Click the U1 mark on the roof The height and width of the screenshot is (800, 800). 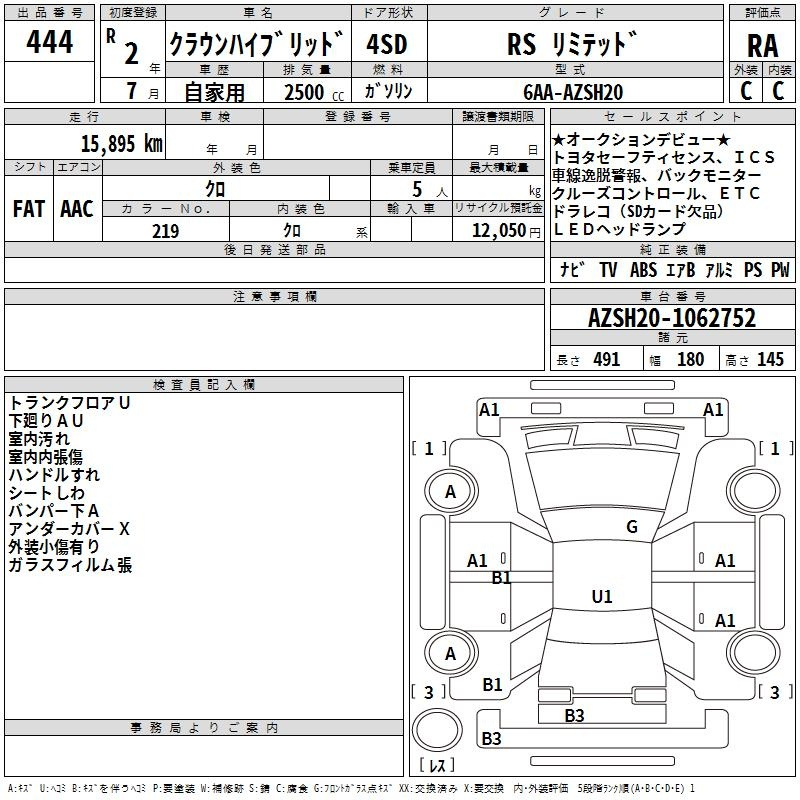click(601, 597)
